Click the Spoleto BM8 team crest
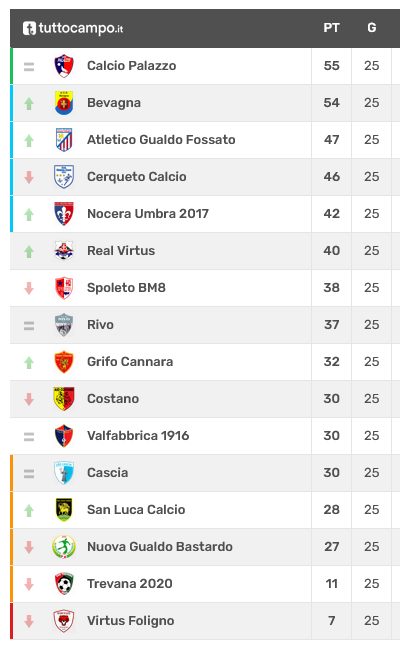The image size is (400, 652). click(x=64, y=288)
